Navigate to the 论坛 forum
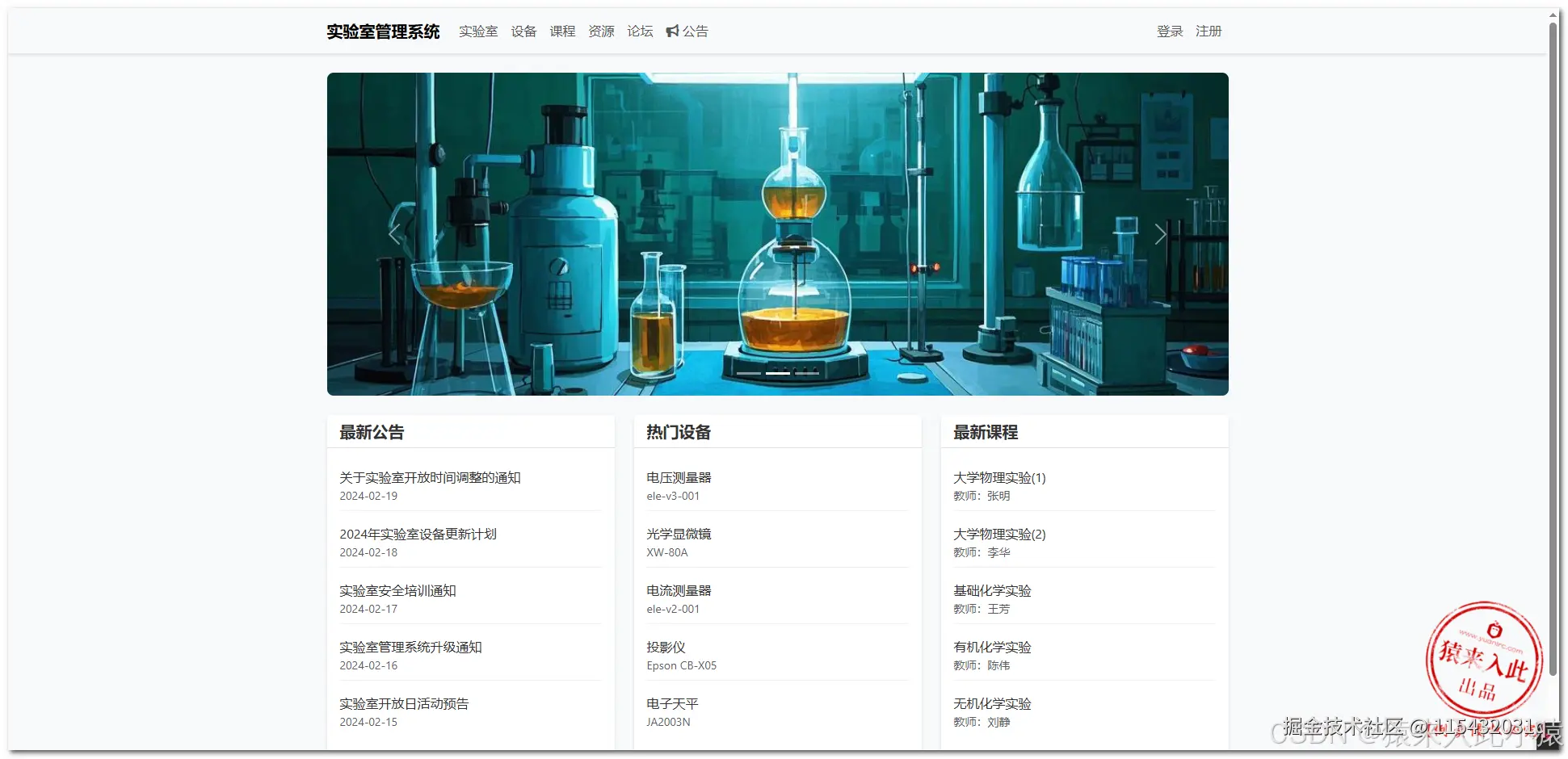Viewport: 1568px width, 759px height. pyautogui.click(x=639, y=31)
